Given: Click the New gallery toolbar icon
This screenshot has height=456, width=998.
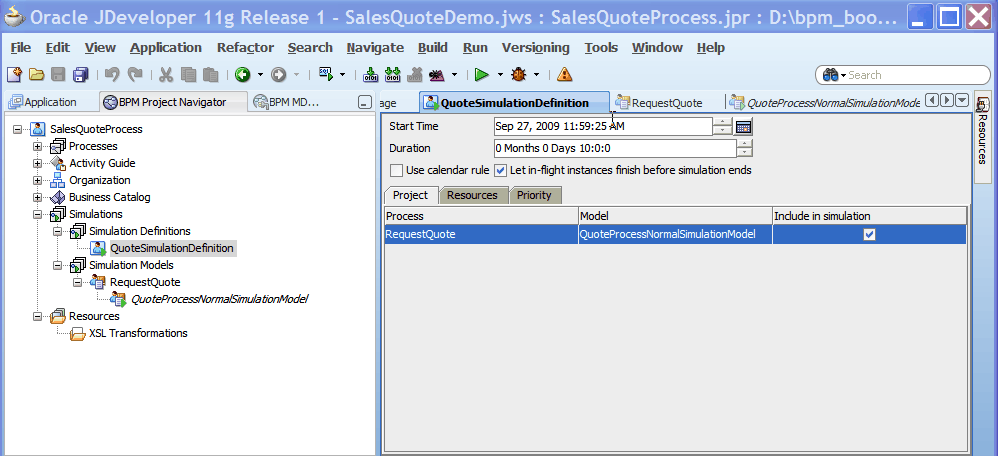Looking at the screenshot, I should click(14, 75).
